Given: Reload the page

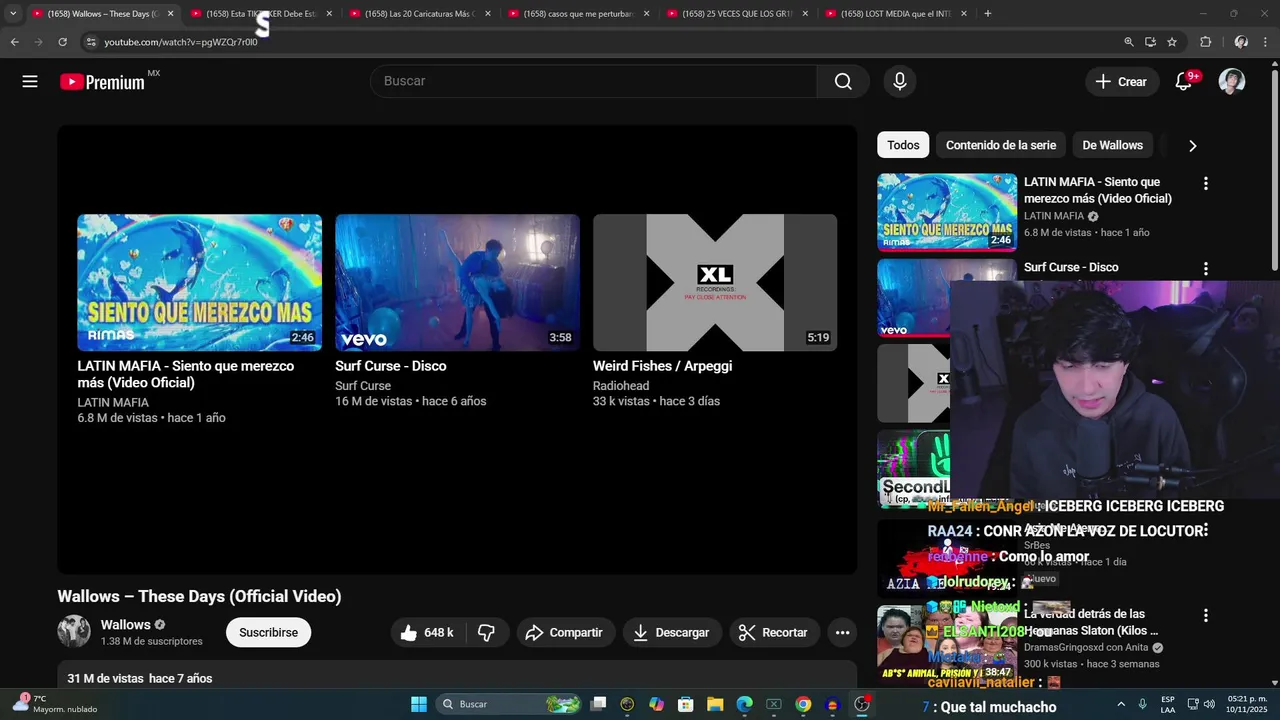Looking at the screenshot, I should click(62, 42).
